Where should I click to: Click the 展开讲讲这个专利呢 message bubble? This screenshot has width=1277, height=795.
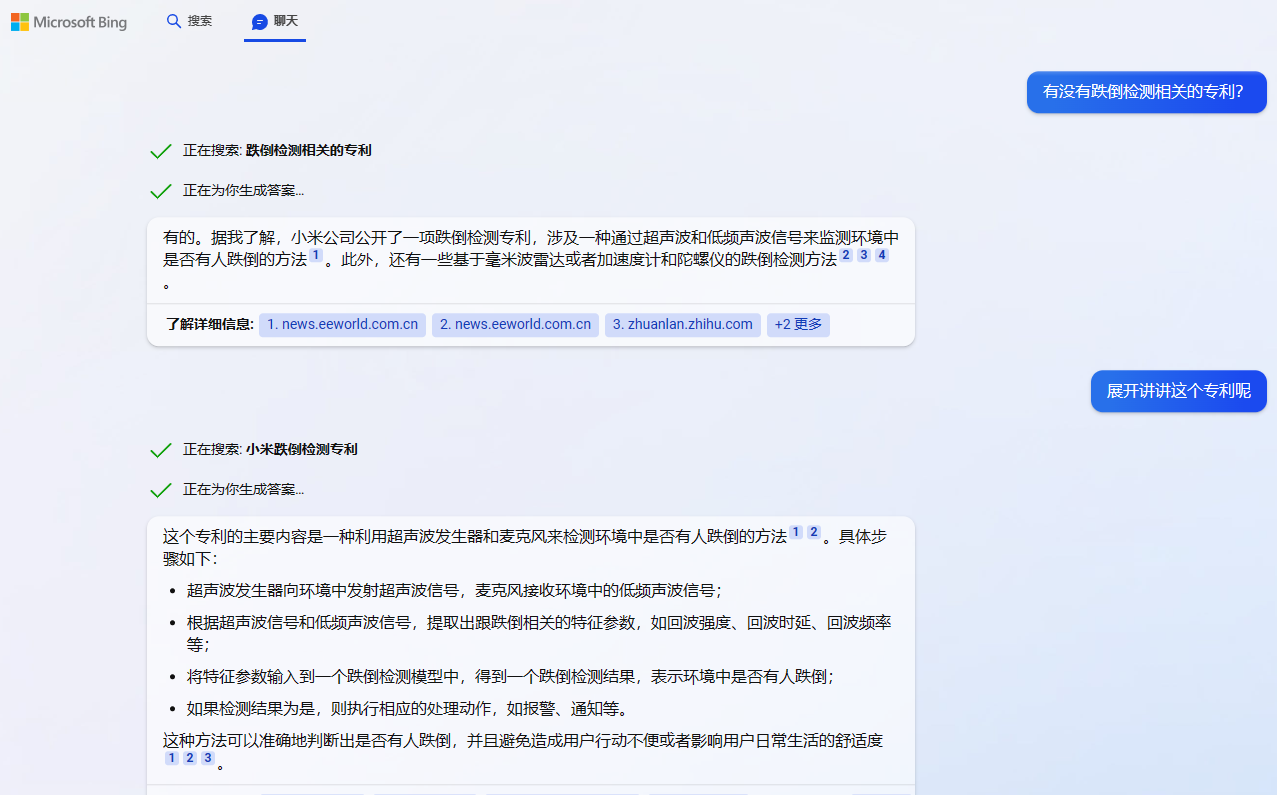[1178, 391]
